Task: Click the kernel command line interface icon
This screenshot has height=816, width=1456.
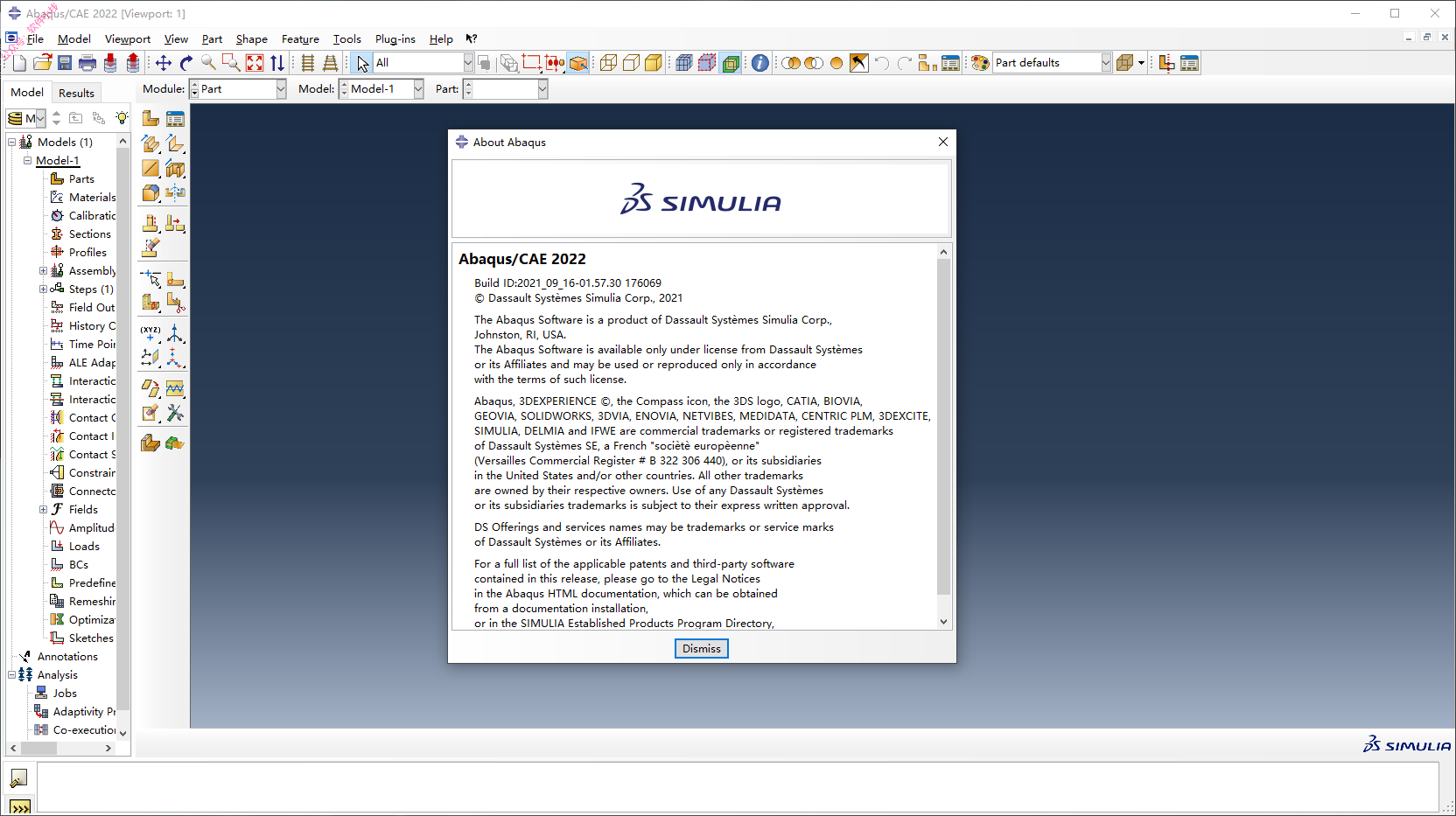Action: 19,806
